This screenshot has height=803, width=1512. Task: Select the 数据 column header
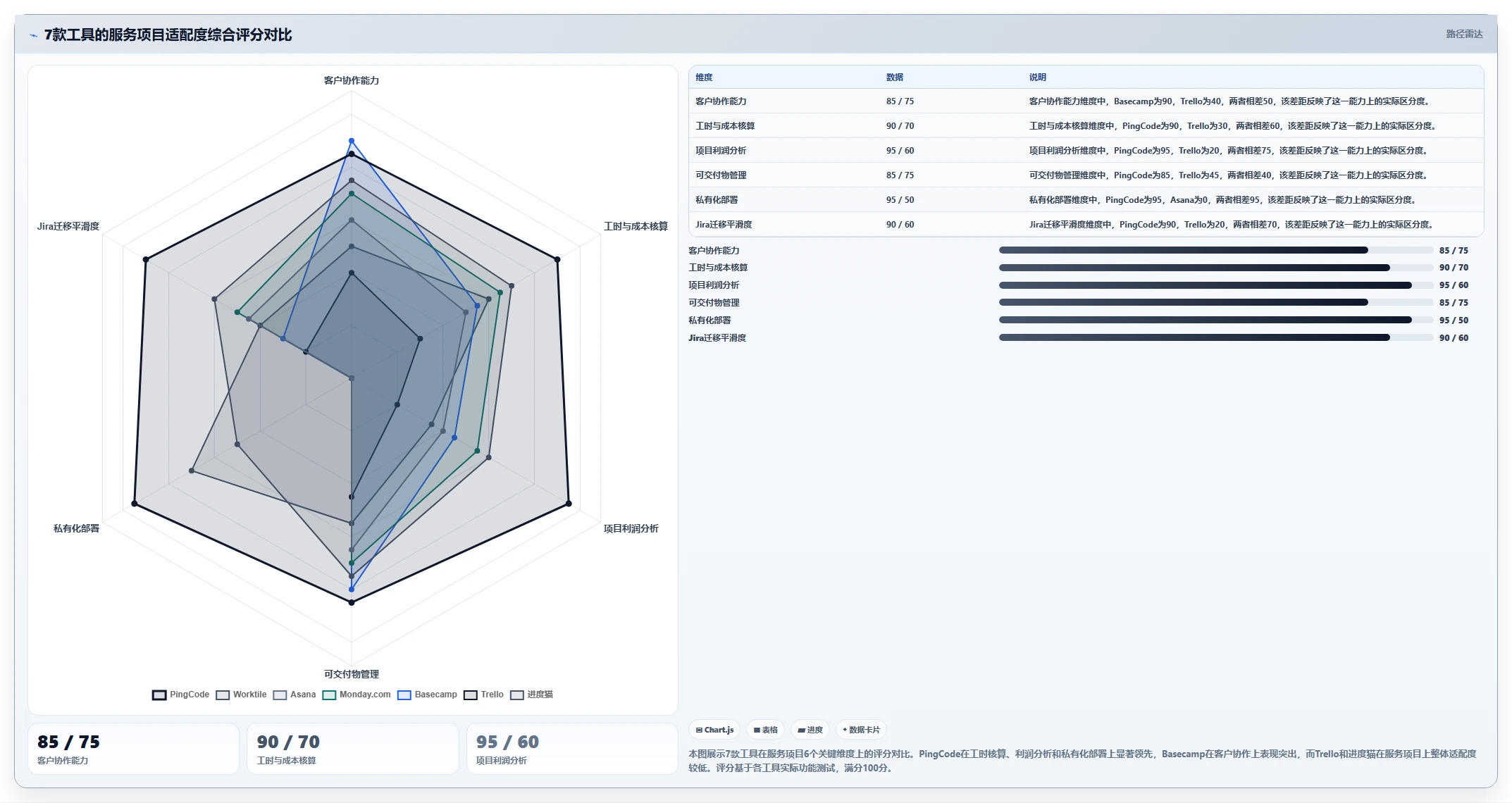895,77
